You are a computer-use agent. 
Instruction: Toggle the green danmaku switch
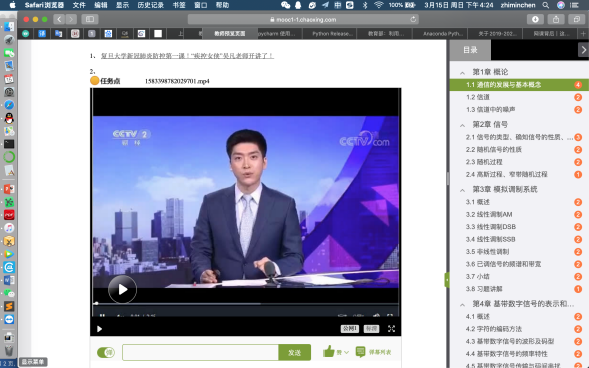pyautogui.click(x=106, y=353)
